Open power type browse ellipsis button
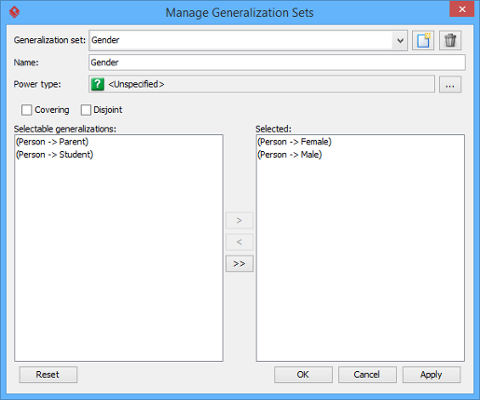Screen dimensions: 480x400 (x=450, y=84)
